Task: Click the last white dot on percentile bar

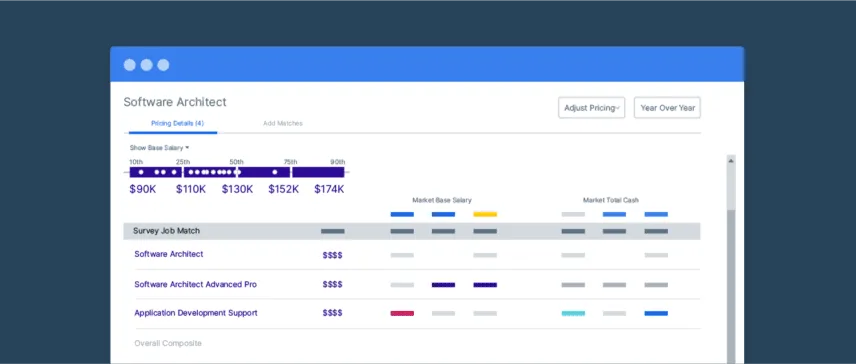Action: pos(275,172)
